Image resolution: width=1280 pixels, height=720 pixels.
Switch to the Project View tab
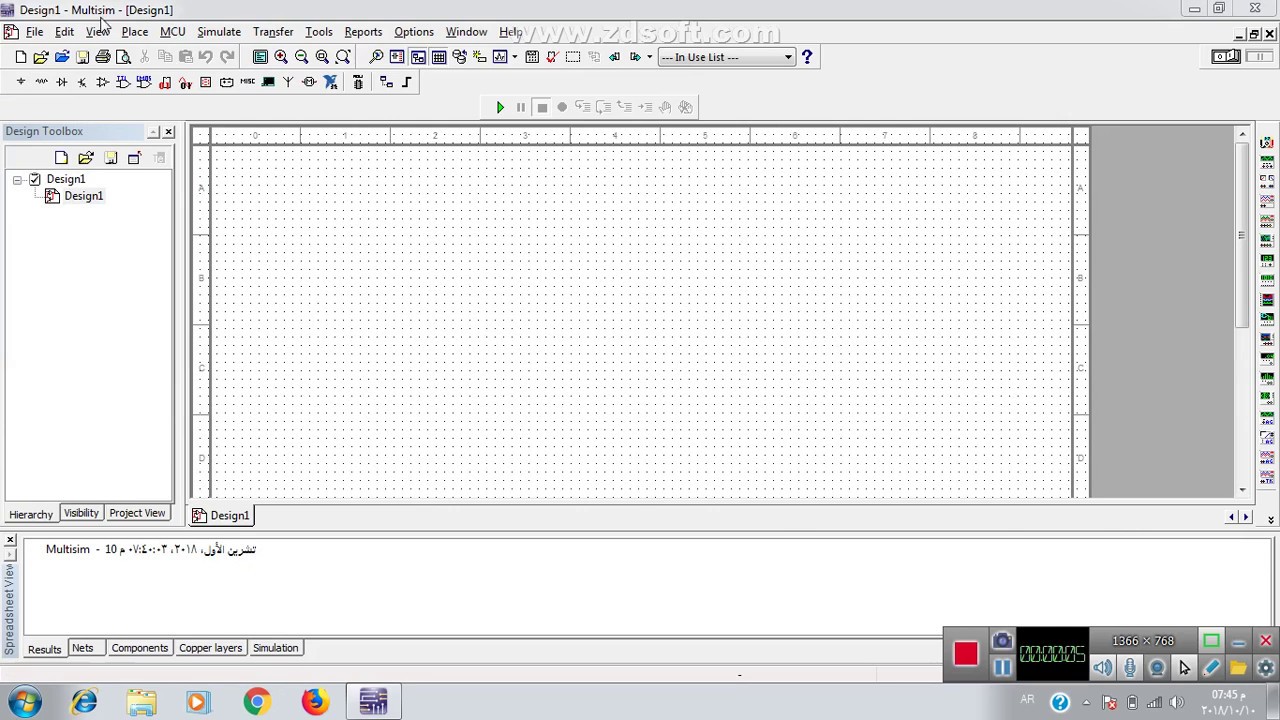click(137, 514)
